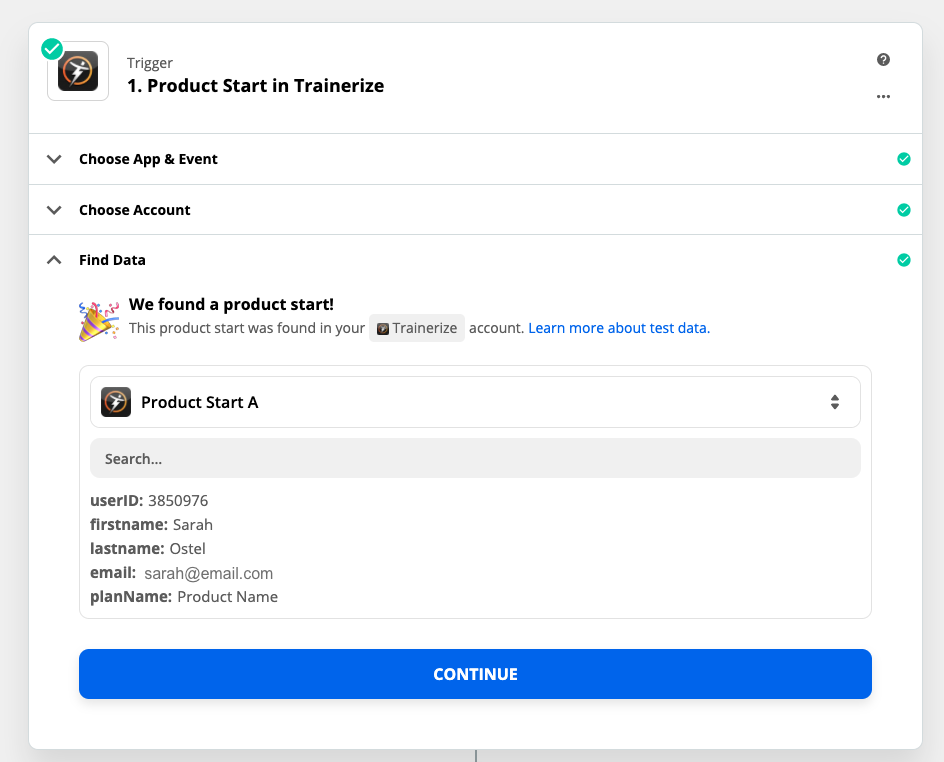Viewport: 944px width, 762px height.
Task: Click the green checkmark badge on trigger icon
Action: (x=52, y=49)
